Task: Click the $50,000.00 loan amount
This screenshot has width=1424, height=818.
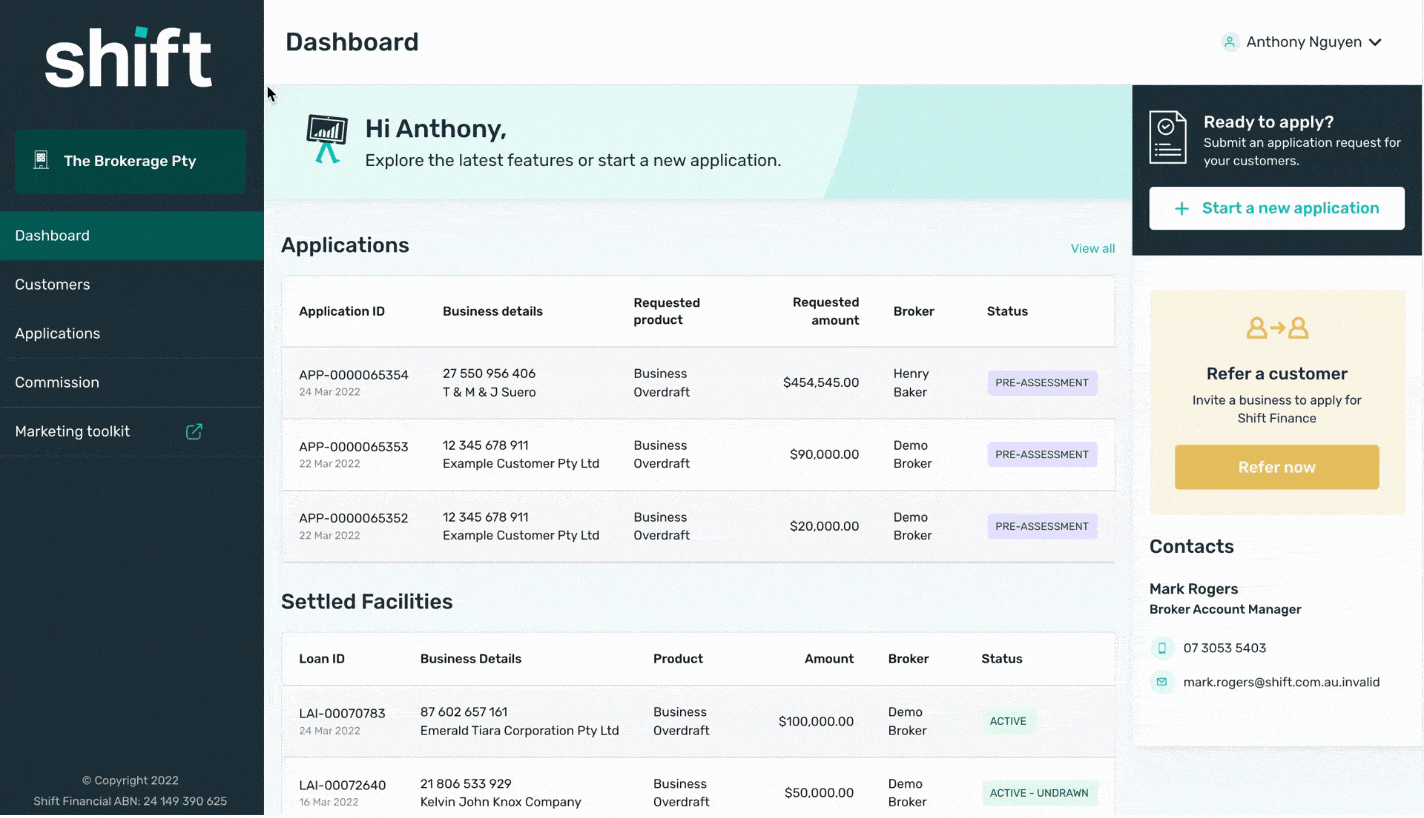Action: (x=819, y=794)
